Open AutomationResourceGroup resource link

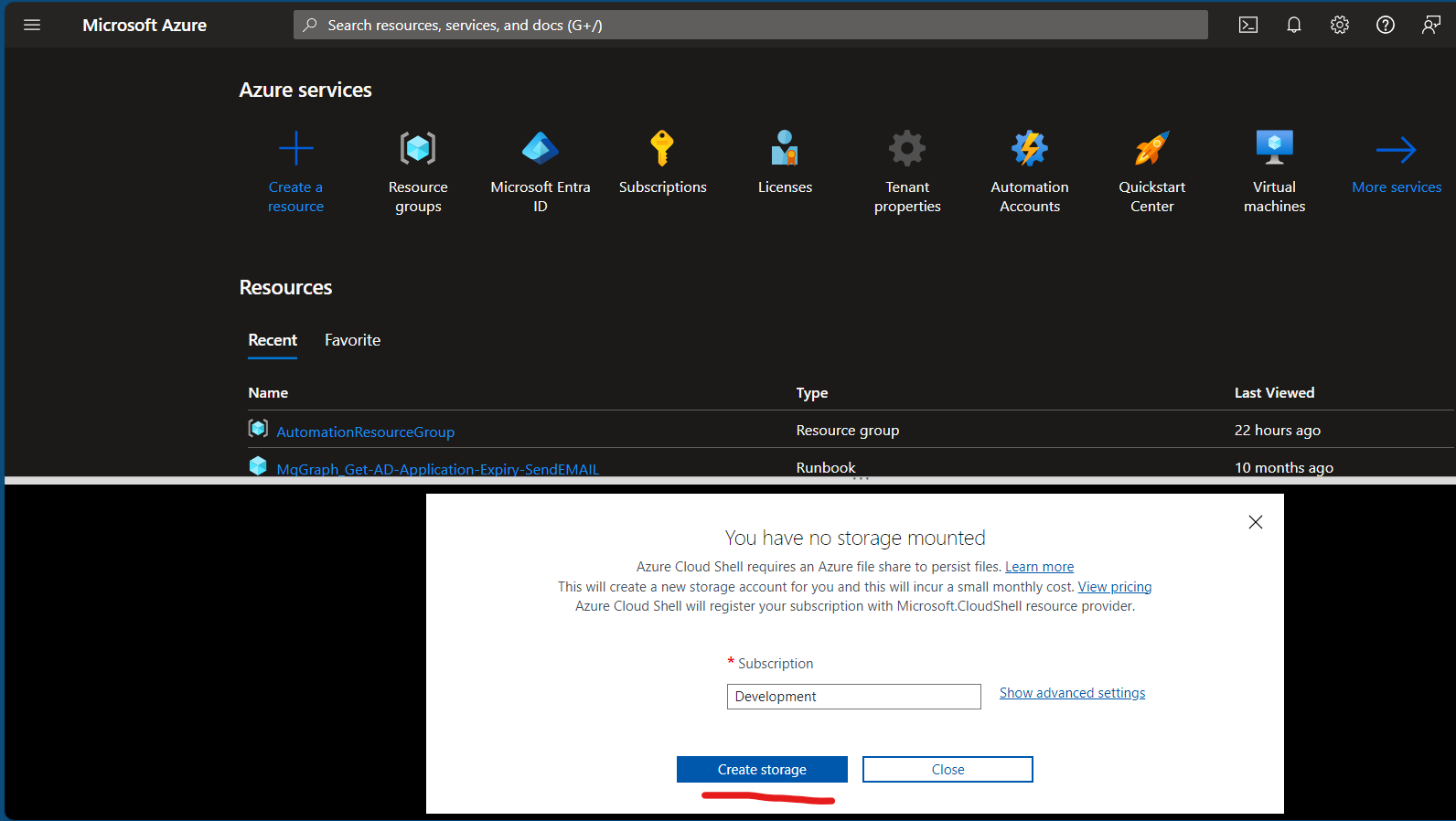point(365,432)
